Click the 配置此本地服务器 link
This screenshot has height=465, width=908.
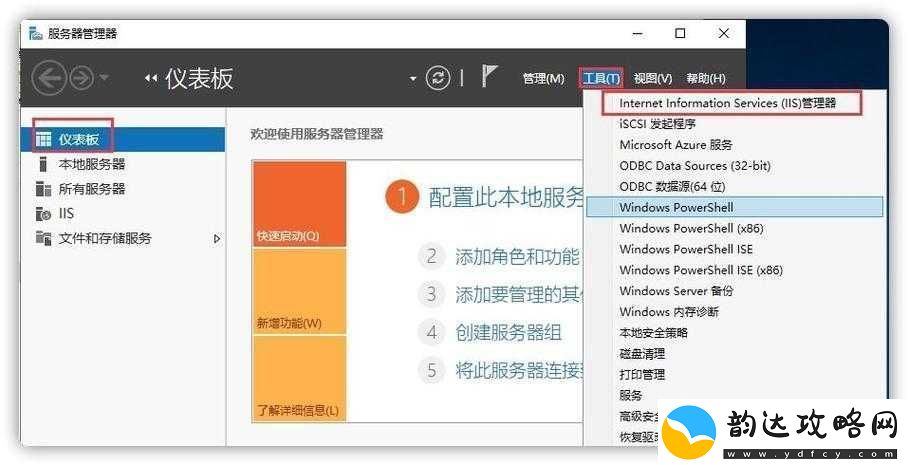click(505, 197)
